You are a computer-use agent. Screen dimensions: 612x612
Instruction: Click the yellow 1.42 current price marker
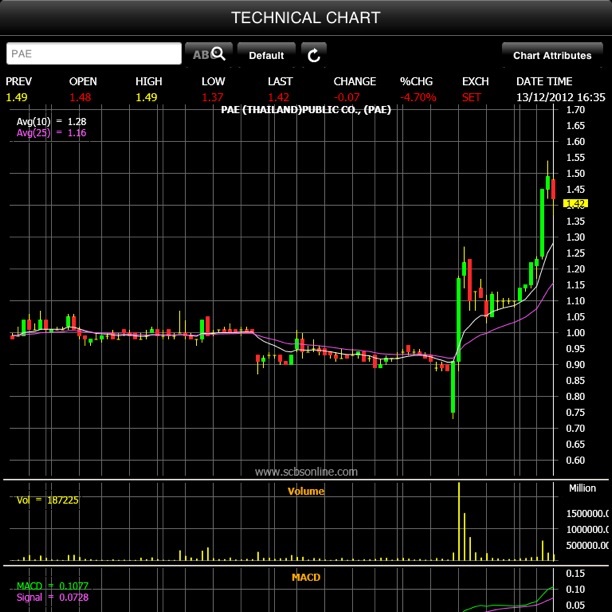click(575, 203)
